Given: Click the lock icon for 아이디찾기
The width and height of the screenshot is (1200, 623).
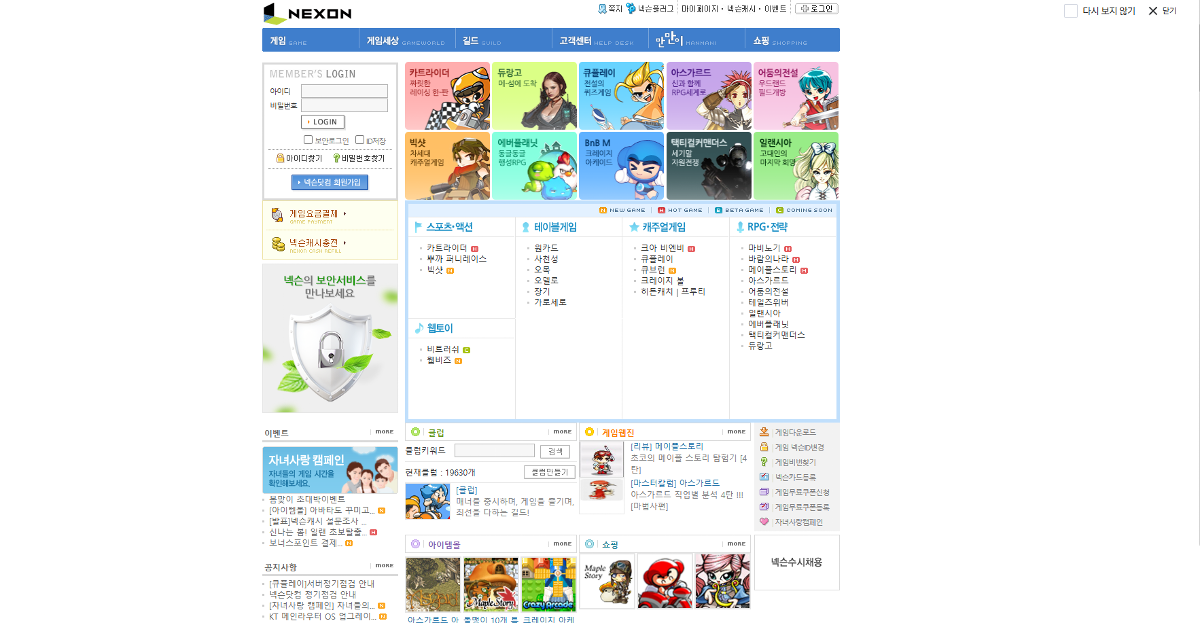Looking at the screenshot, I should (x=280, y=158).
